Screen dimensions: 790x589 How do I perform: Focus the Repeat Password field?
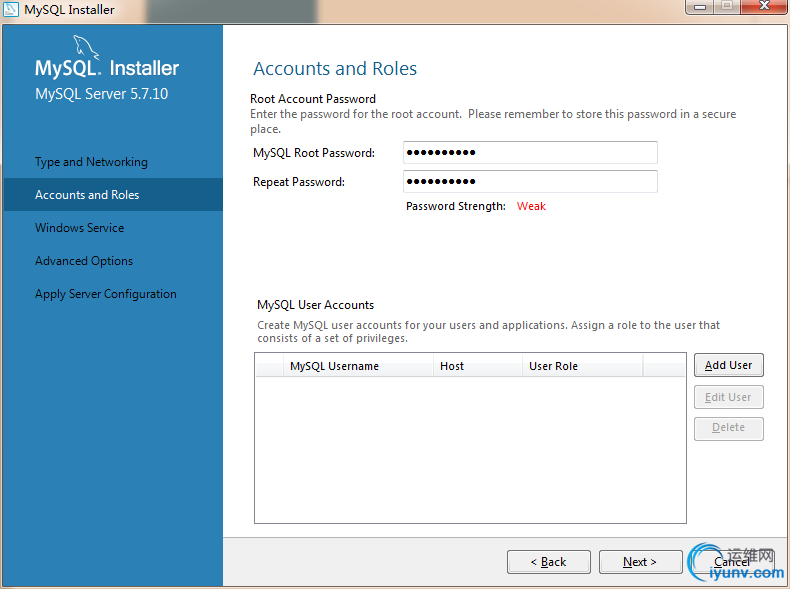tap(530, 181)
